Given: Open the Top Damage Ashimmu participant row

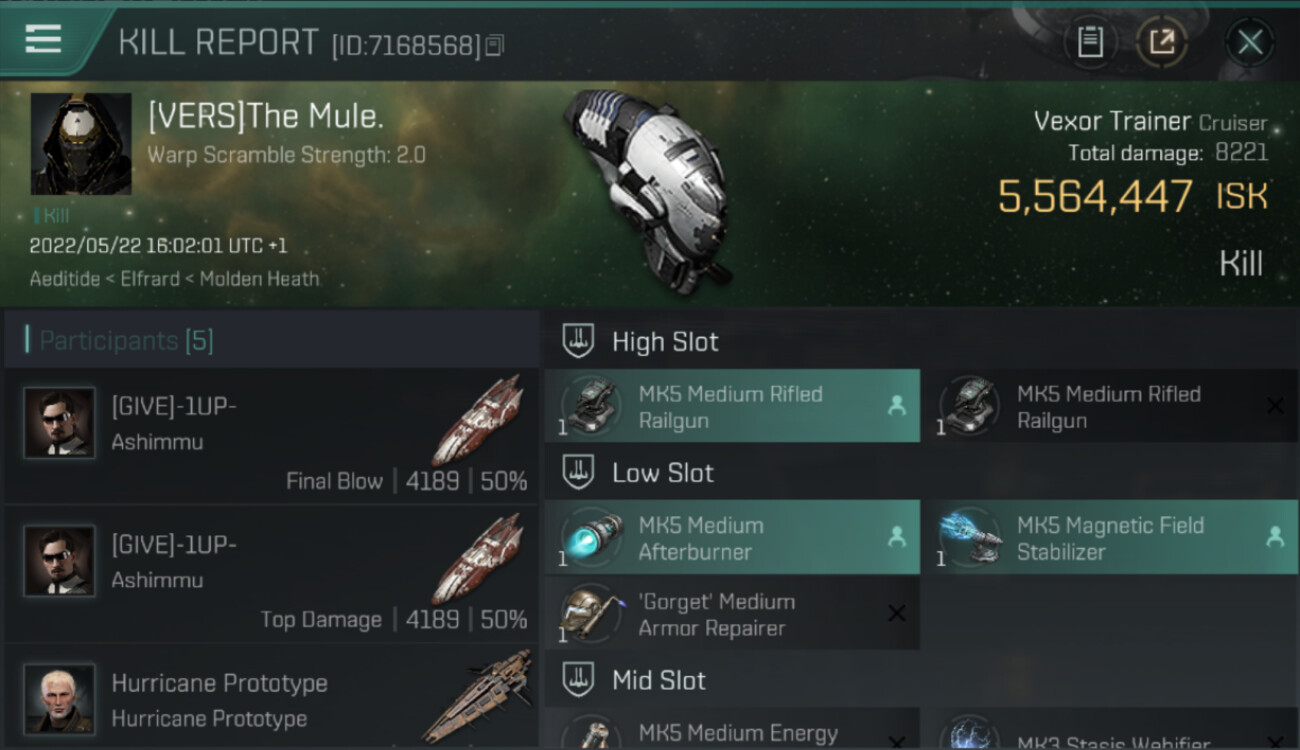Looking at the screenshot, I should 271,574.
